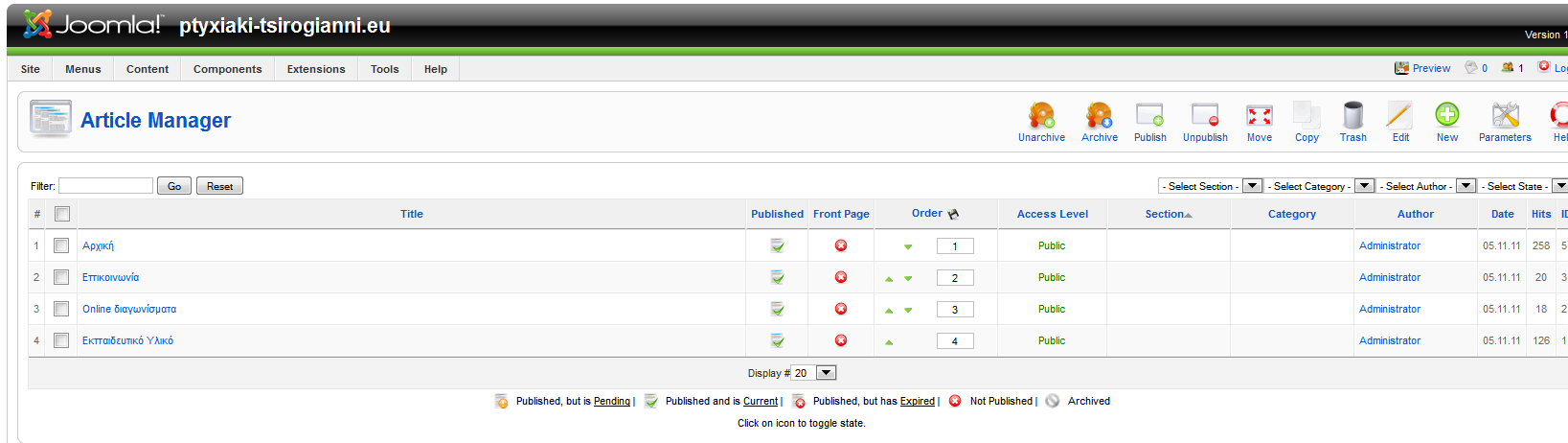The width and height of the screenshot is (1568, 443).
Task: Open the Extensions menu
Action: pyautogui.click(x=316, y=69)
